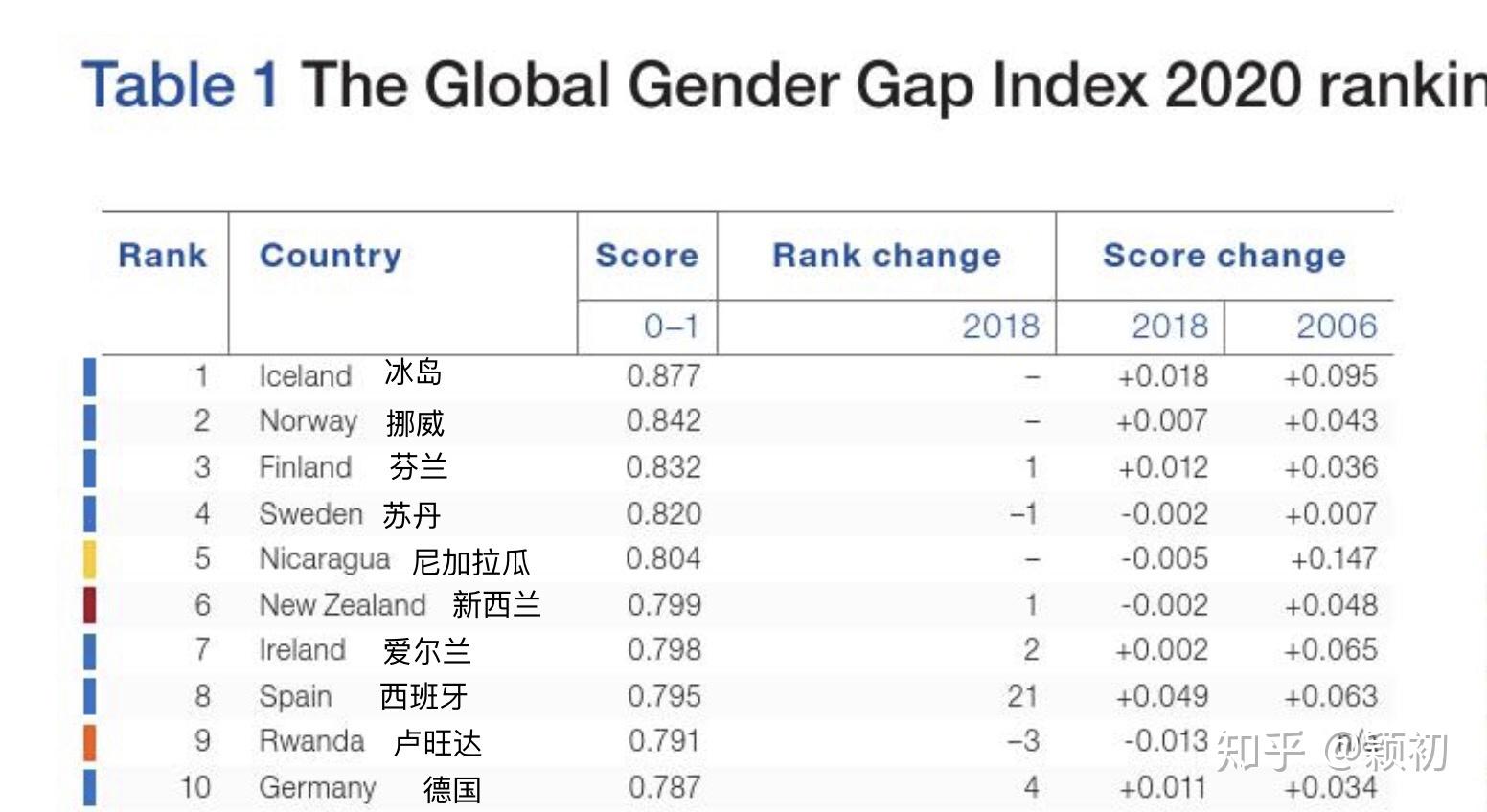This screenshot has height=812, width=1487.
Task: Select the Rank column header
Action: tap(162, 256)
